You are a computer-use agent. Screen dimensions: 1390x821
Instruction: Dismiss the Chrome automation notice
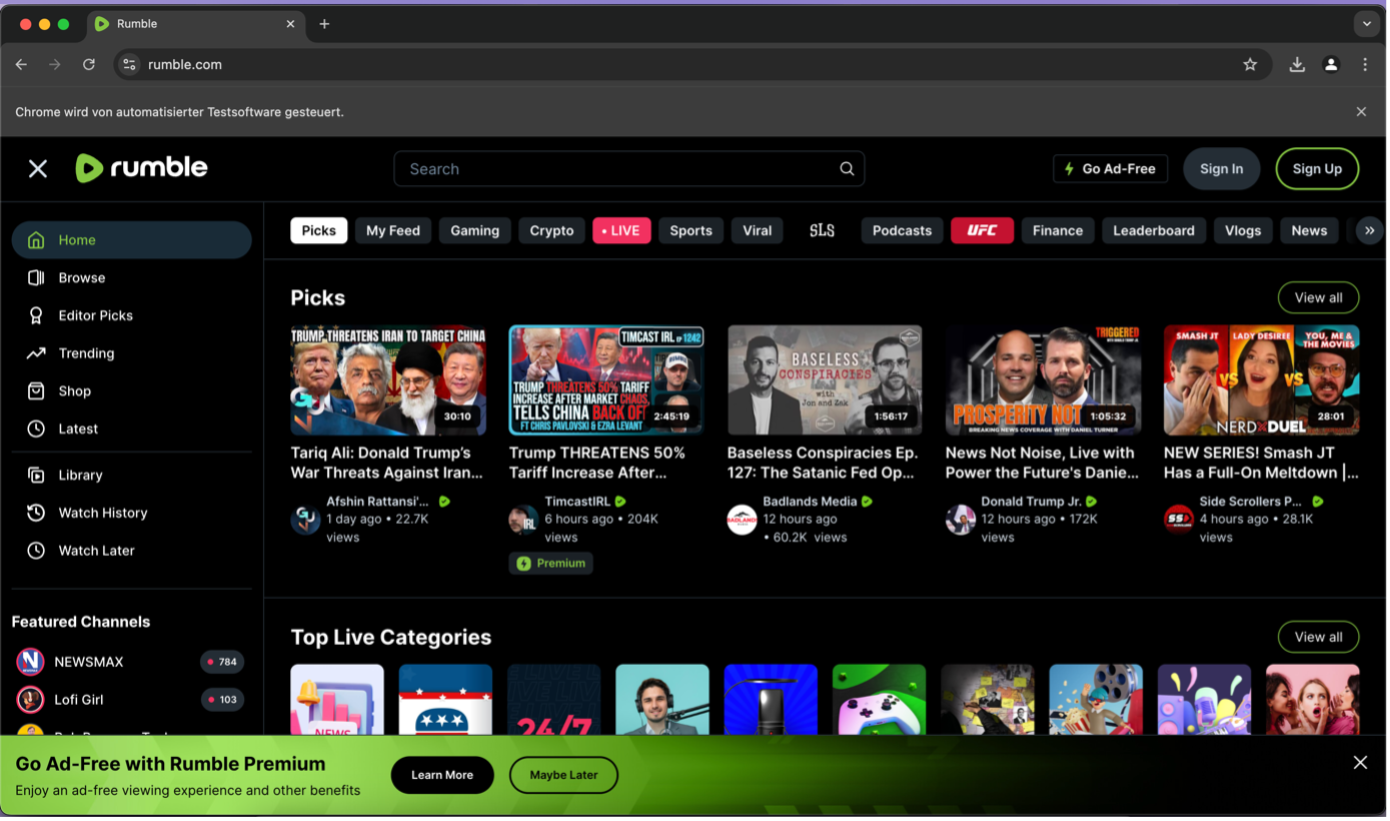(x=1361, y=112)
